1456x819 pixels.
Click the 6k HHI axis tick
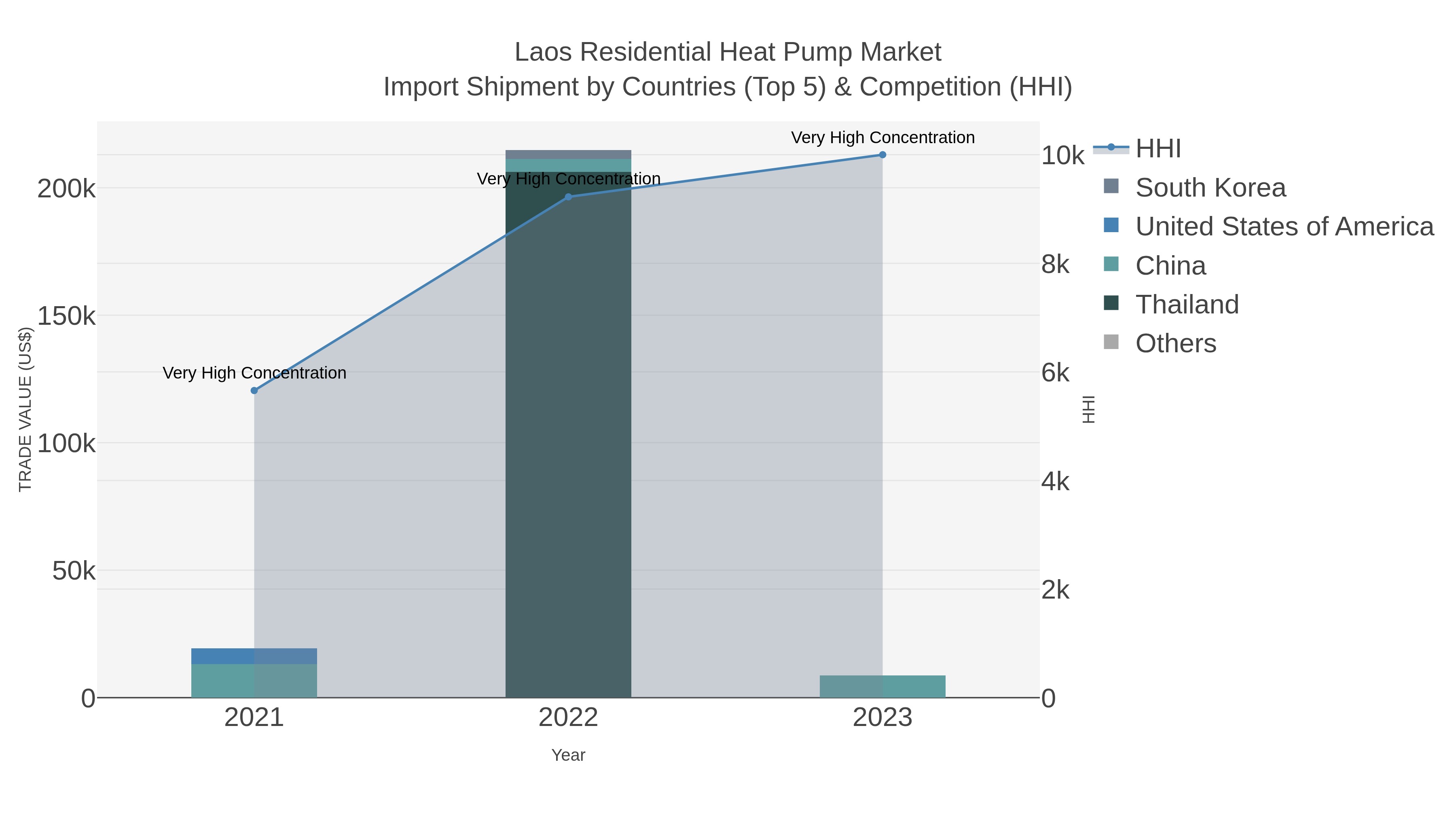[x=1055, y=373]
